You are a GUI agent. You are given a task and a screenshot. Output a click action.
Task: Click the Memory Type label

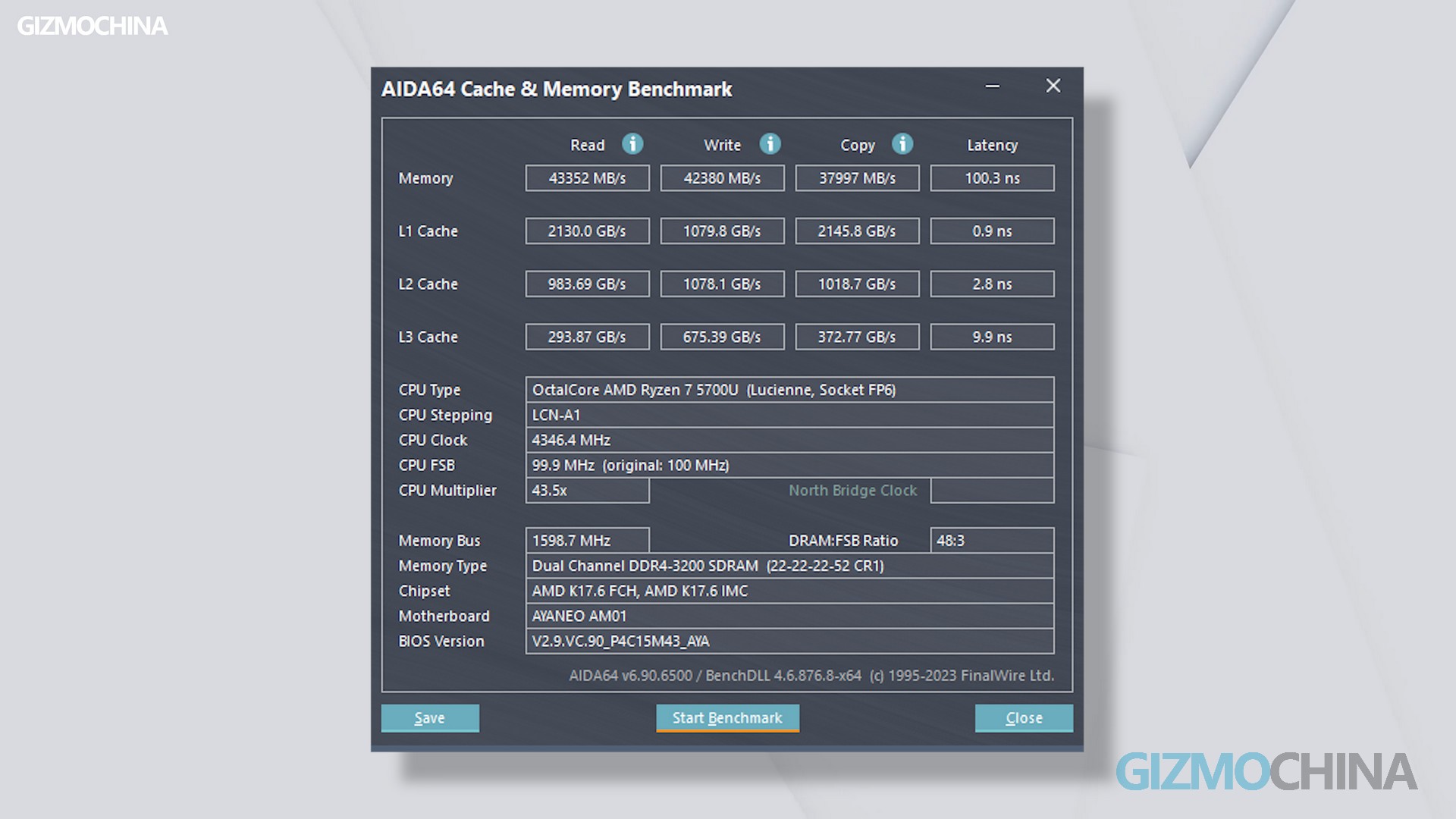442,566
